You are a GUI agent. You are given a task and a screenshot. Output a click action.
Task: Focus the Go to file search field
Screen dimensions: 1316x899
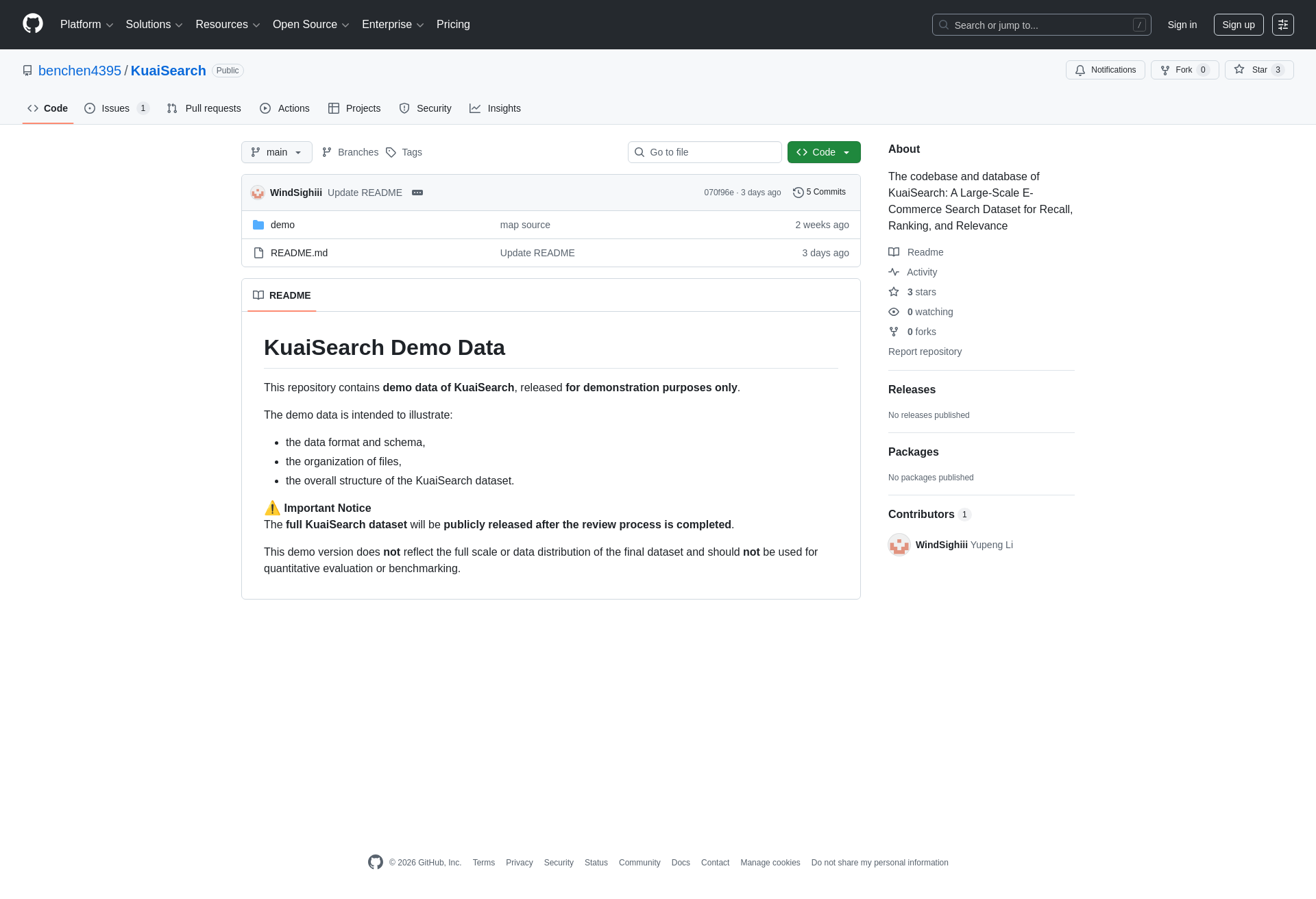click(705, 152)
